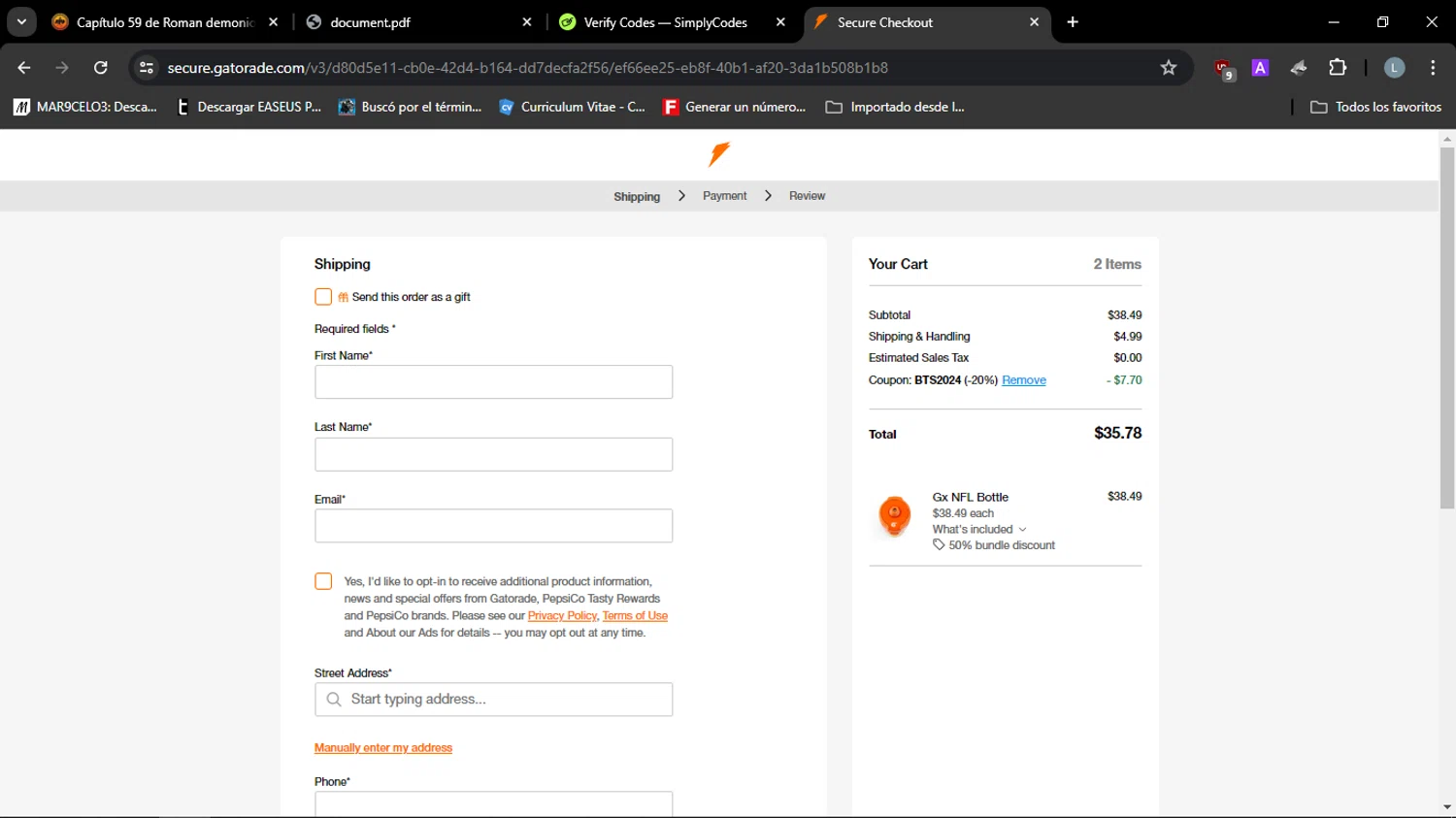
Task: Click the Gatorade bolt logo
Action: click(719, 154)
